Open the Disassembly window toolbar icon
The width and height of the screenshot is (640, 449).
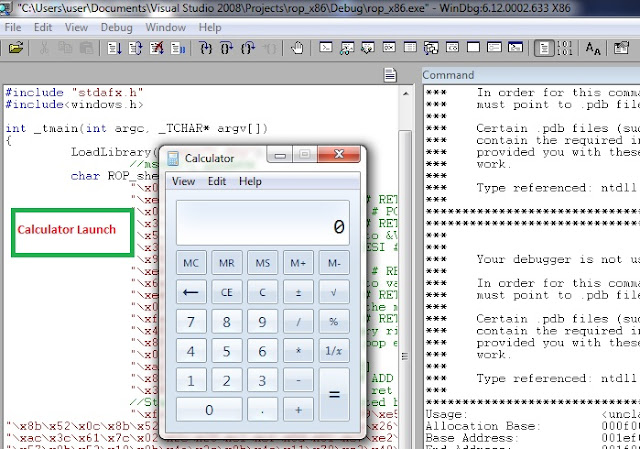[452, 48]
